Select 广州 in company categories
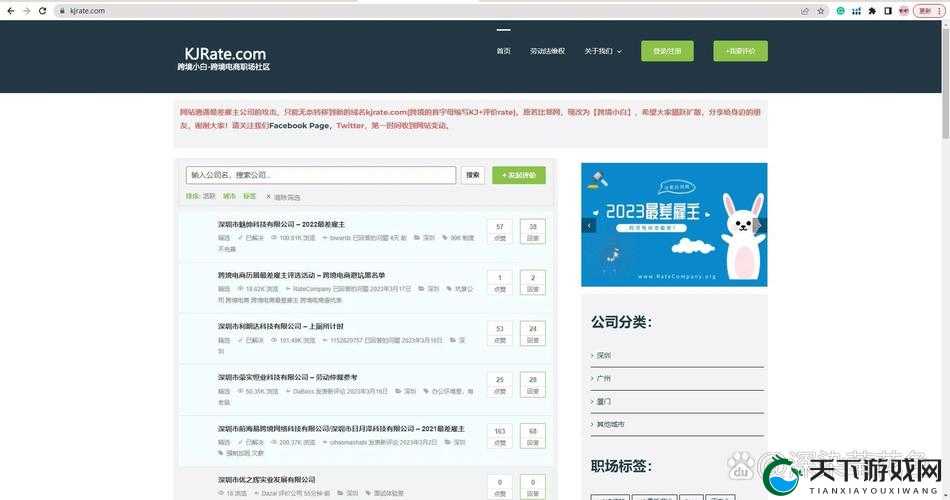950x500 pixels. pos(603,378)
